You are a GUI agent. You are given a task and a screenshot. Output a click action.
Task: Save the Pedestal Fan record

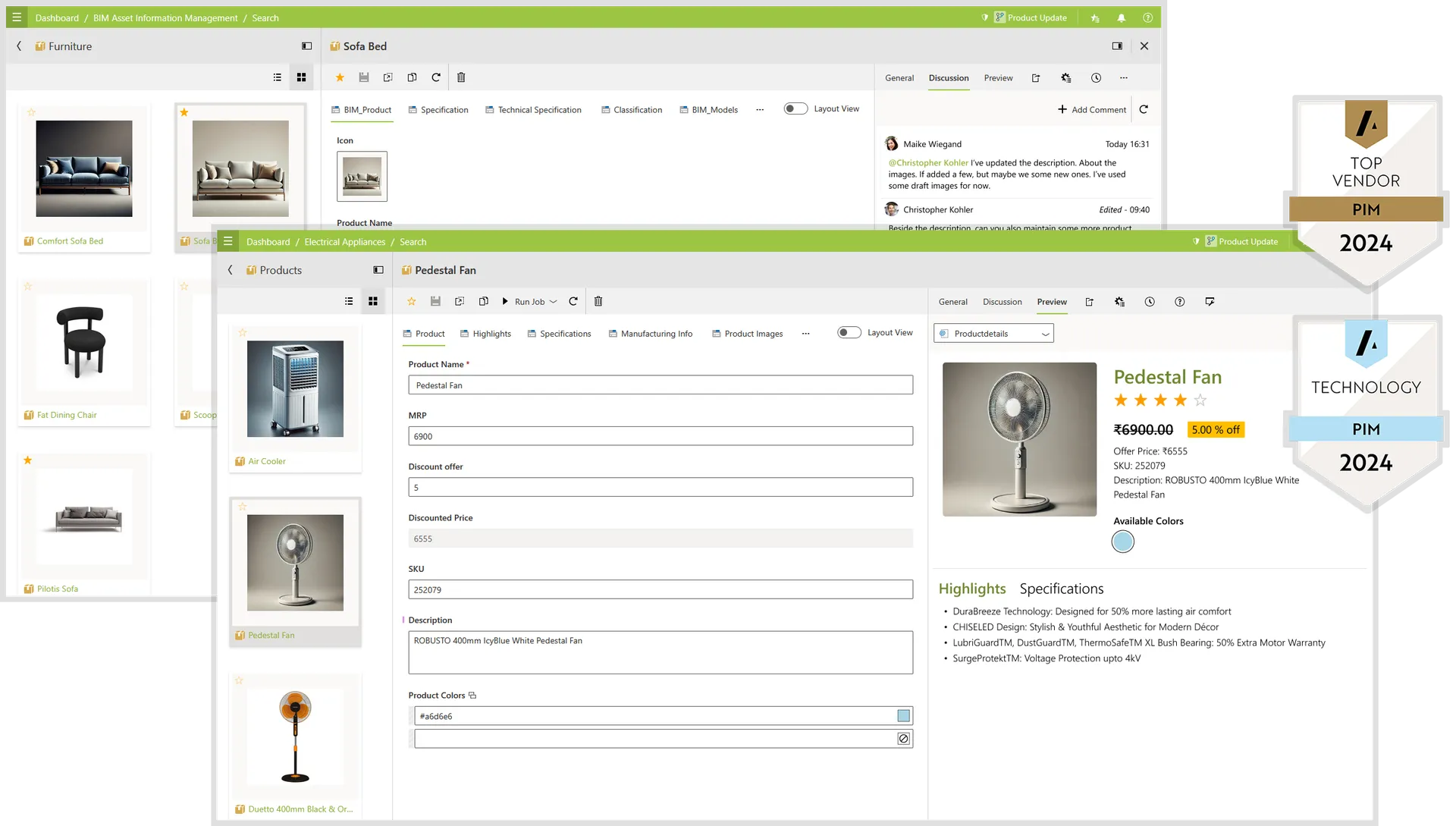pos(435,302)
